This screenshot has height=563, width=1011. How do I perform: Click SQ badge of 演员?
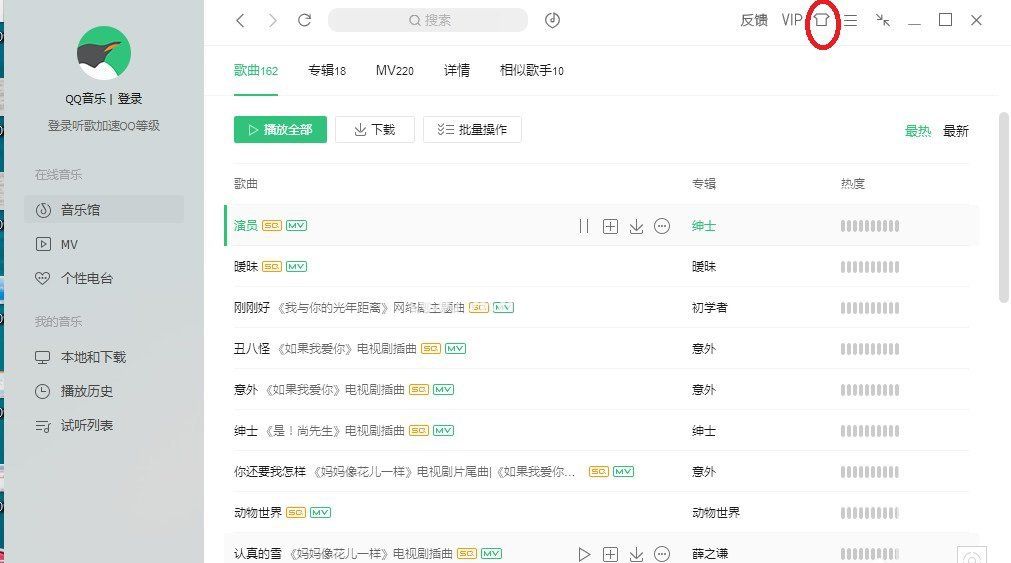click(271, 226)
